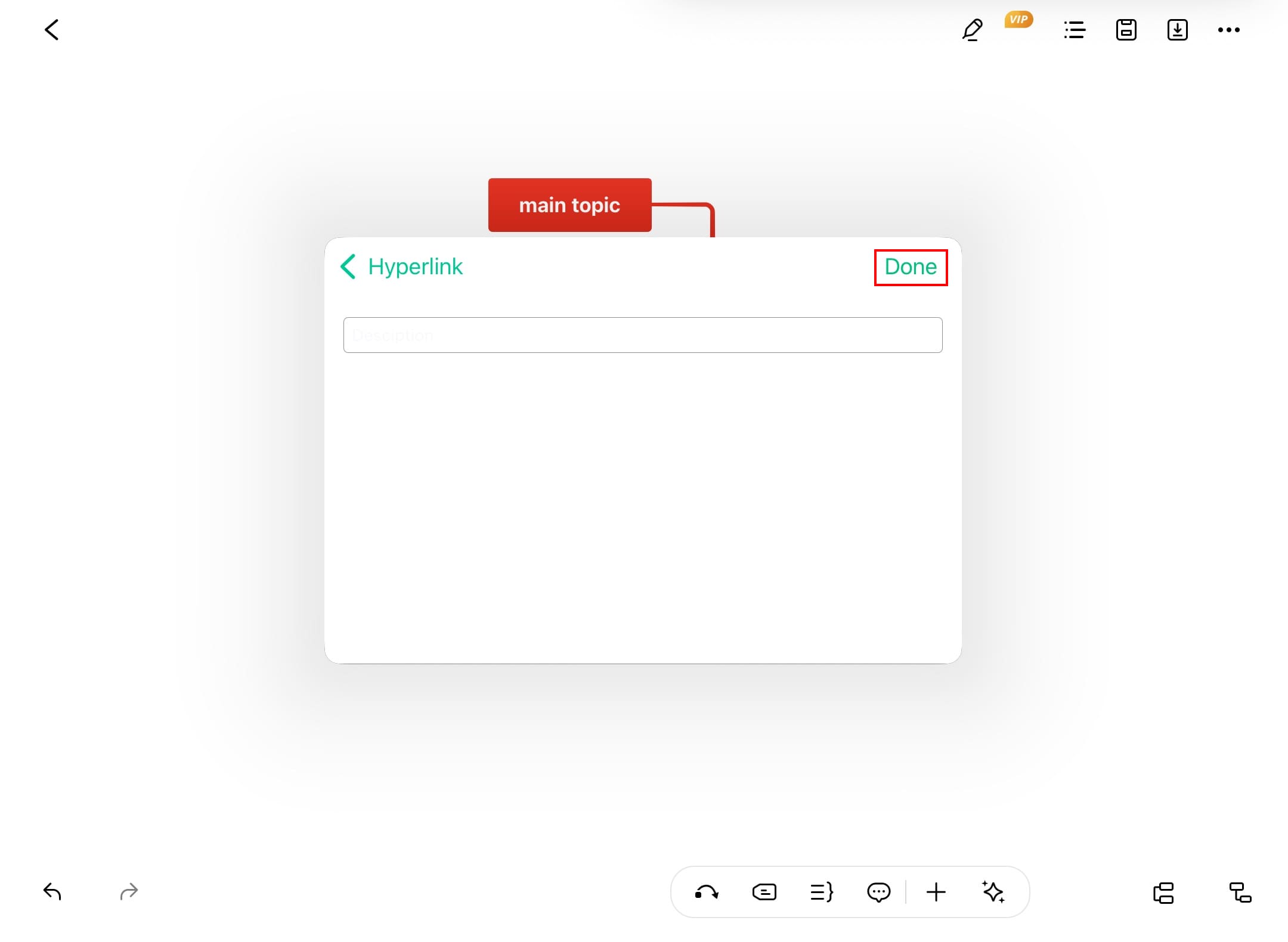Insert a topic label with the tag icon
The width and height of the screenshot is (1288, 942).
pyautogui.click(x=764, y=893)
